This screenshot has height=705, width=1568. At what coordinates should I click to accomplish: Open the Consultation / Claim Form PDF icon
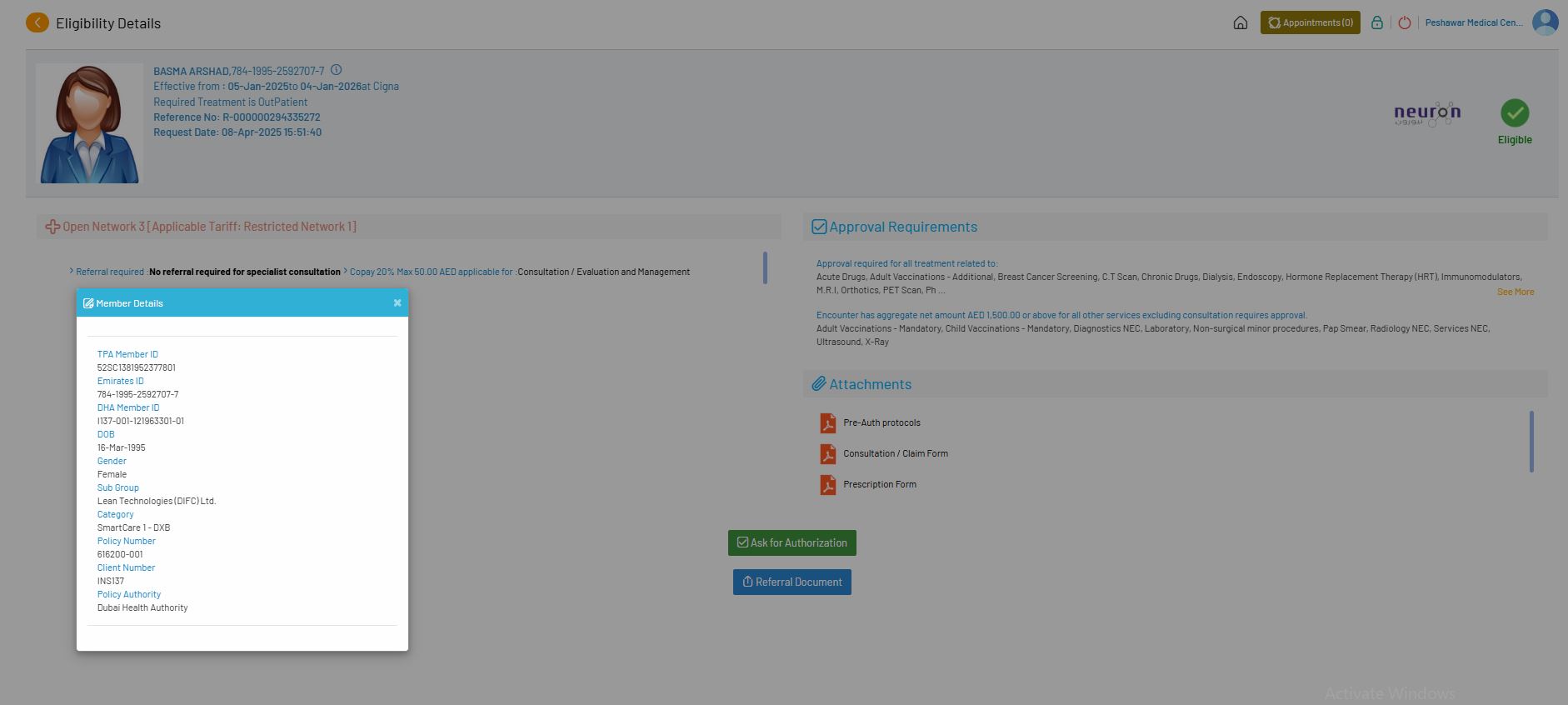pyautogui.click(x=827, y=454)
